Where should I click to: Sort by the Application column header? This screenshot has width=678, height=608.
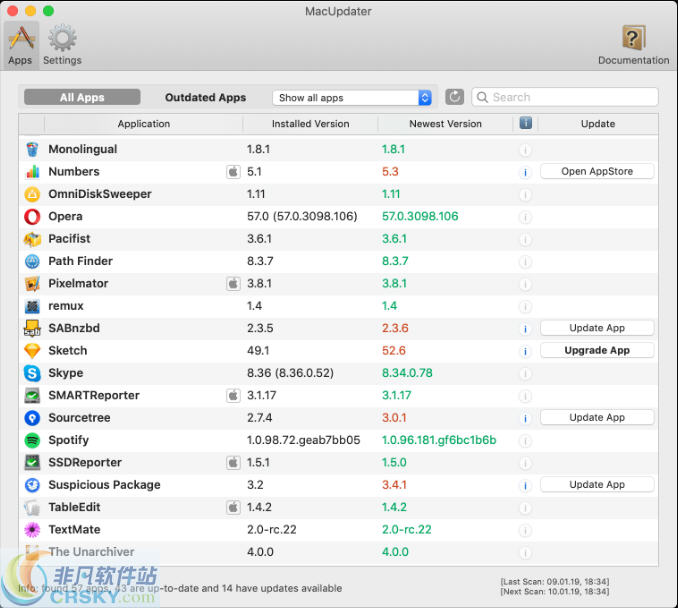[x=144, y=124]
